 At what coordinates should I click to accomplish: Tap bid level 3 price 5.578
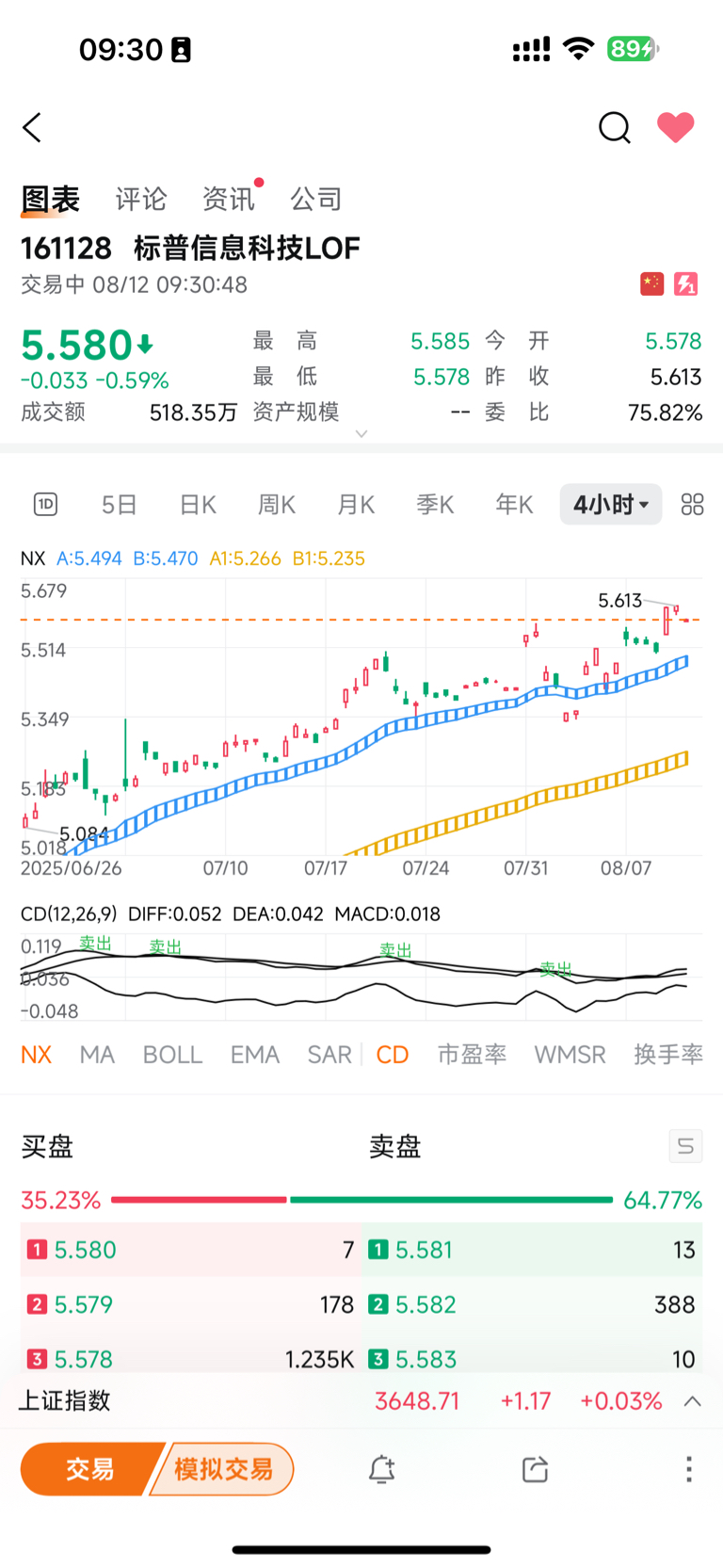point(84,1359)
